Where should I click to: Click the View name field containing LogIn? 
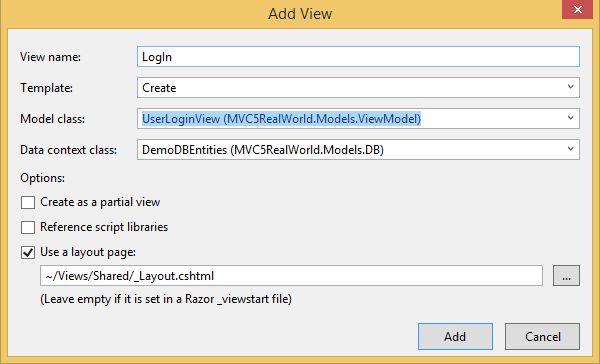coord(358,57)
